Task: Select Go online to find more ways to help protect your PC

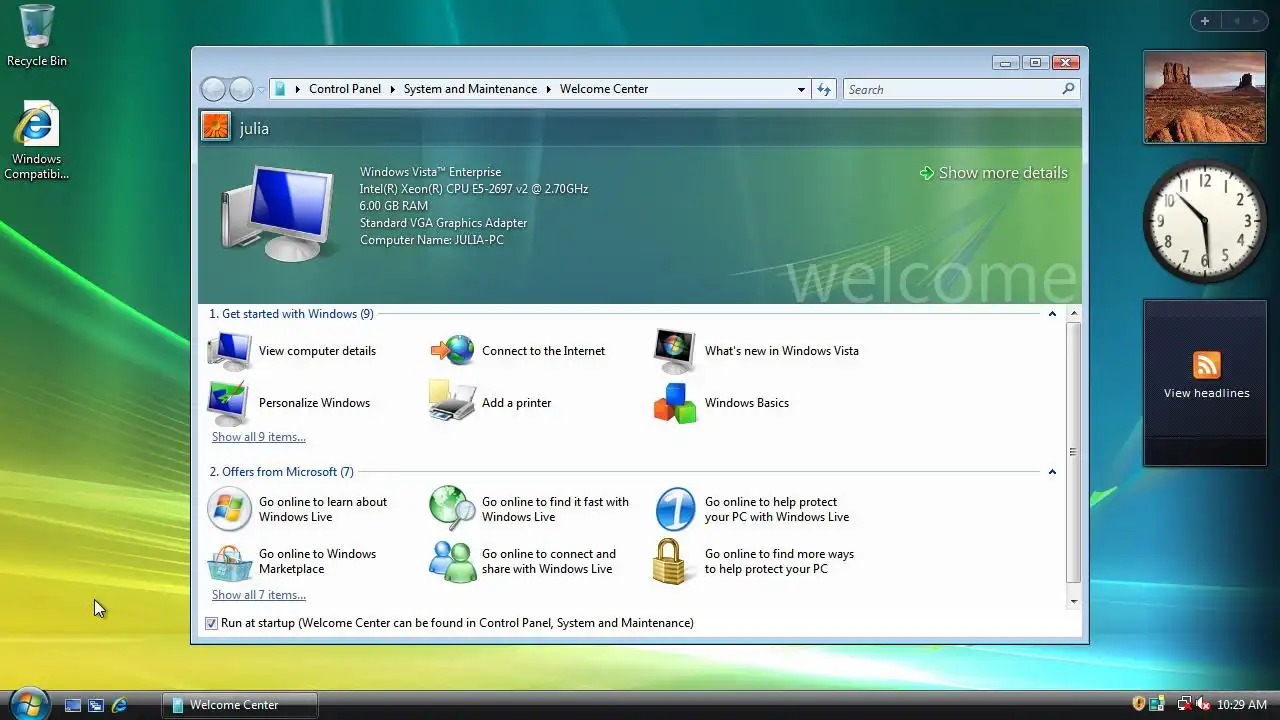Action: click(x=754, y=562)
